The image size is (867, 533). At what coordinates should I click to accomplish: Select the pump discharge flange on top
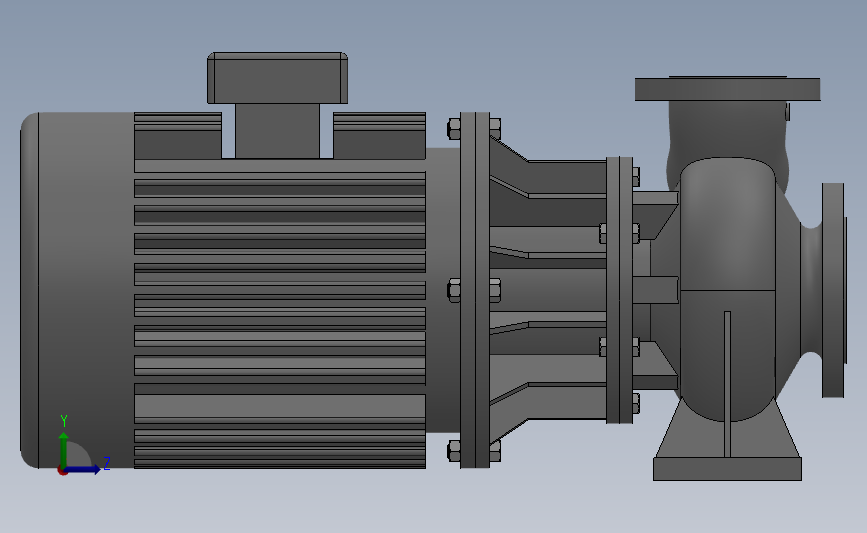pos(727,89)
